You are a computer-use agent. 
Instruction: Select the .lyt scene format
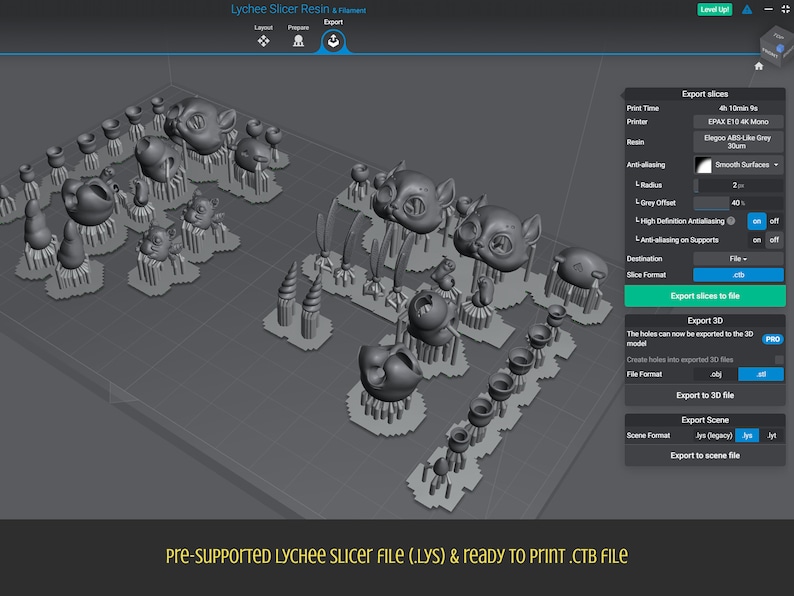pyautogui.click(x=771, y=435)
